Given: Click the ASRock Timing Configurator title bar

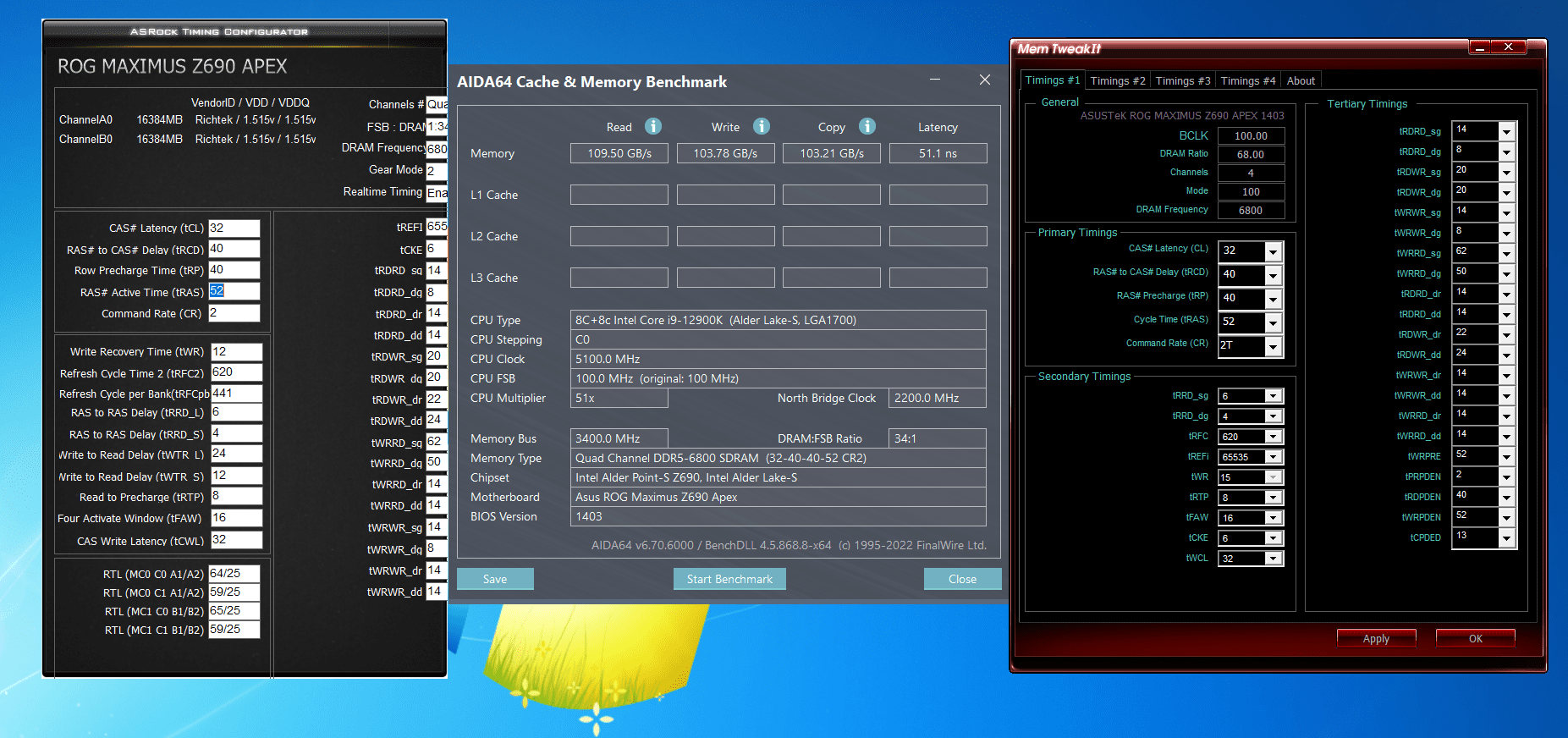Looking at the screenshot, I should pos(245,32).
